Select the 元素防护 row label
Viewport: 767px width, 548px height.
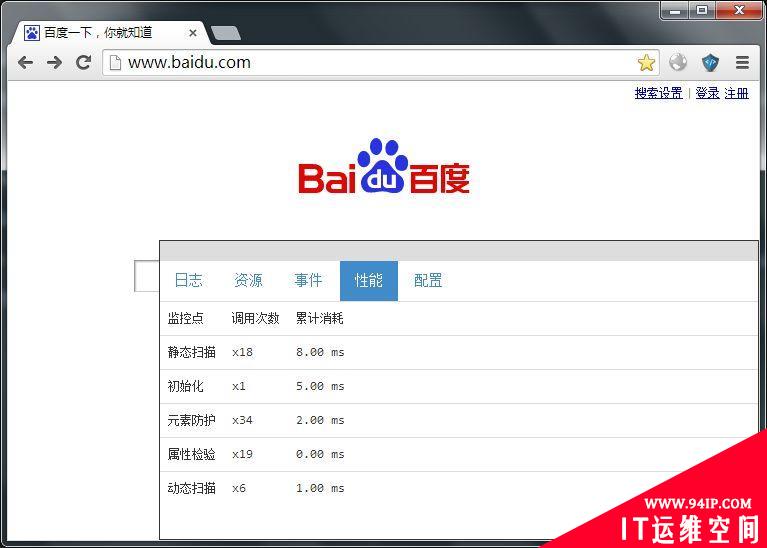pyautogui.click(x=191, y=420)
